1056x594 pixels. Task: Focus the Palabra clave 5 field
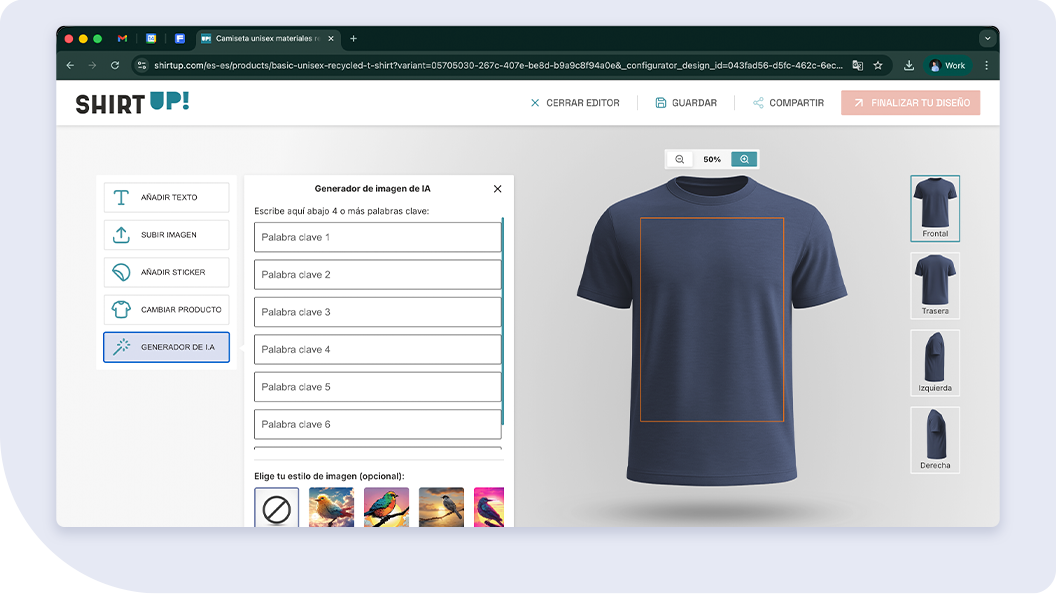tap(377, 387)
